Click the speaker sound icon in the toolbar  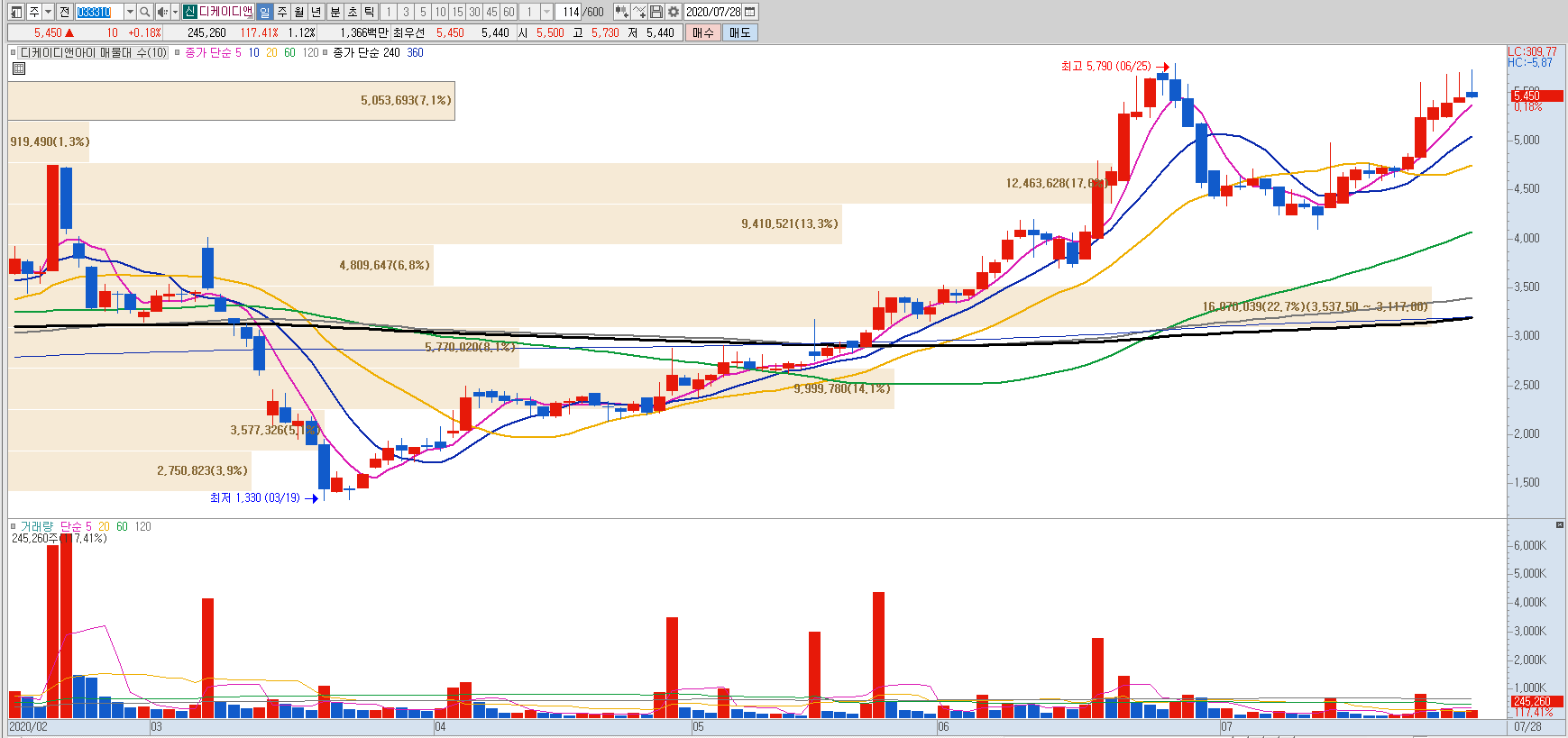pos(162,12)
